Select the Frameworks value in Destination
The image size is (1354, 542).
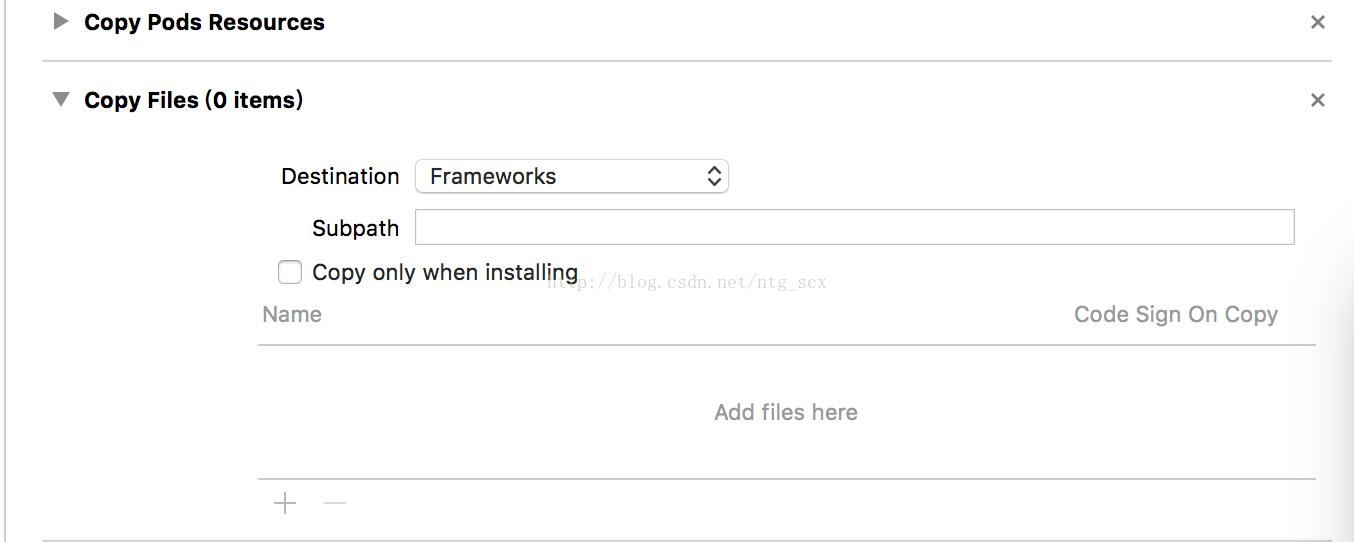(493, 176)
